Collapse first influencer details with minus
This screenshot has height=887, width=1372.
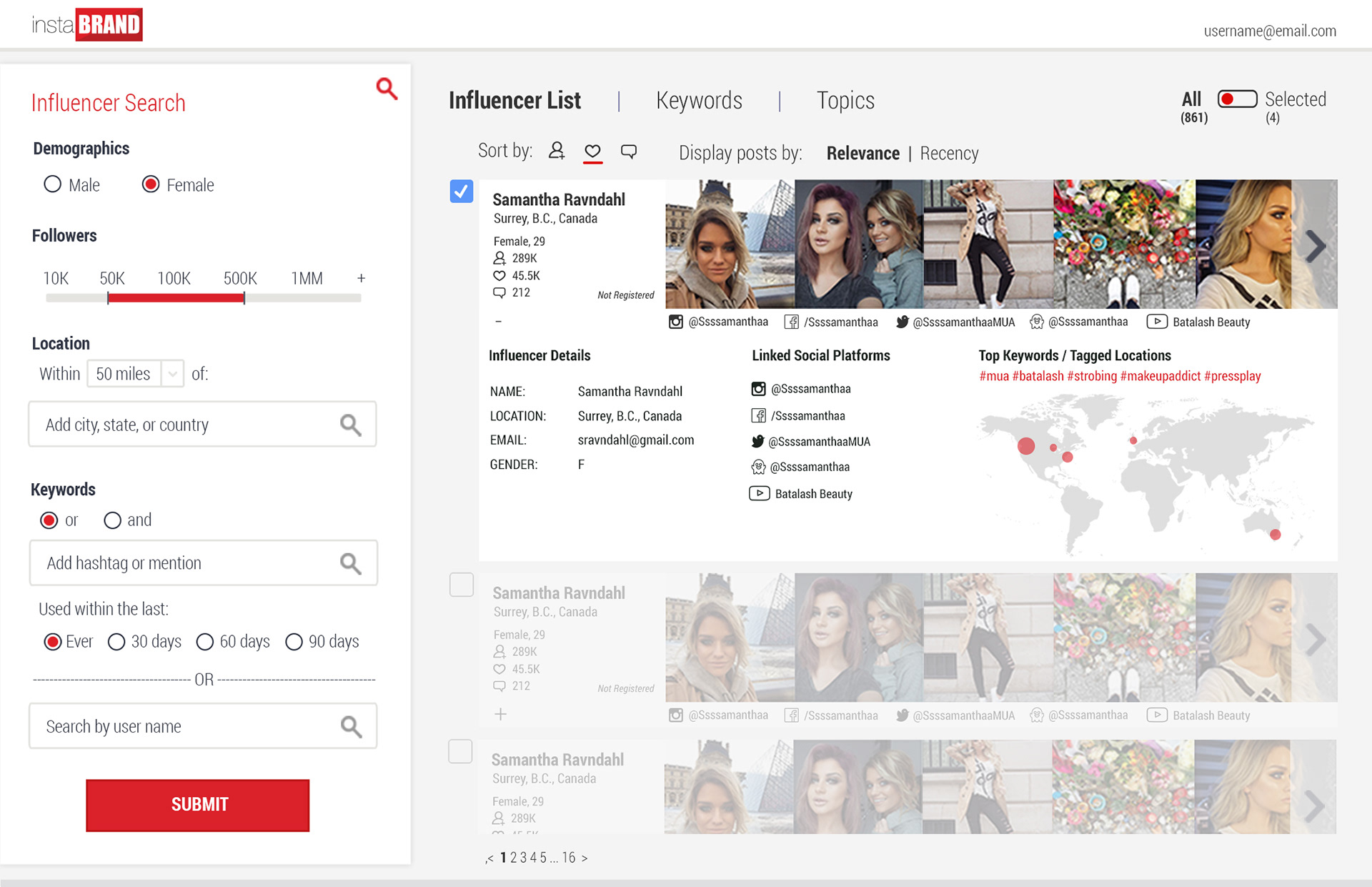tap(498, 322)
